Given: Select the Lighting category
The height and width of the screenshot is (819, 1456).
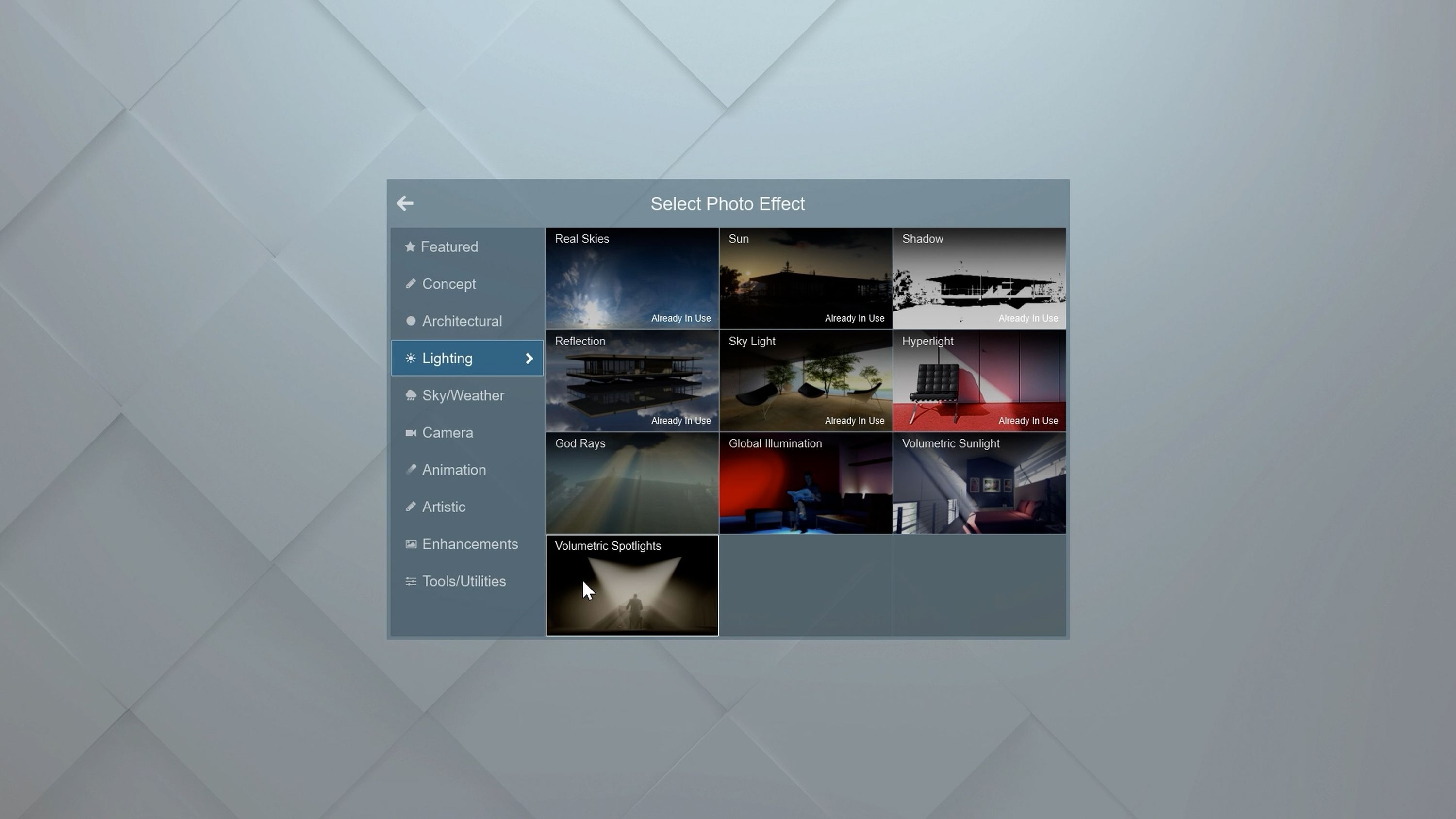Looking at the screenshot, I should pos(467,359).
